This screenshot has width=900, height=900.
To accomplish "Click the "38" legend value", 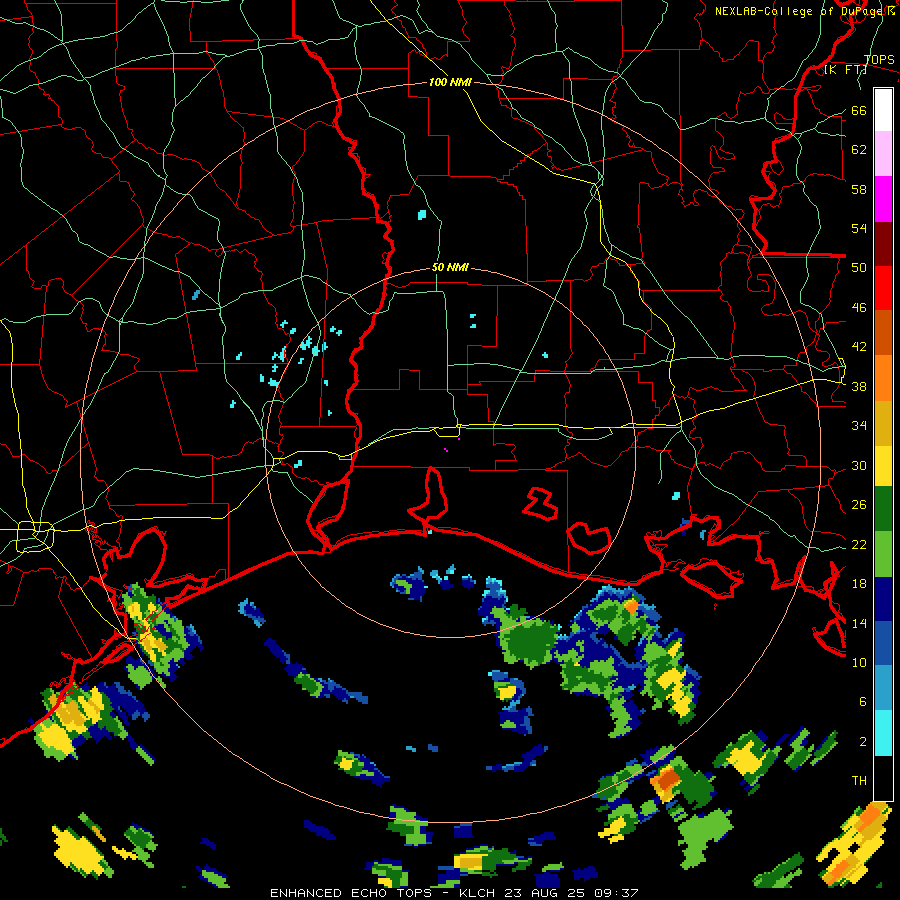I will tap(859, 387).
